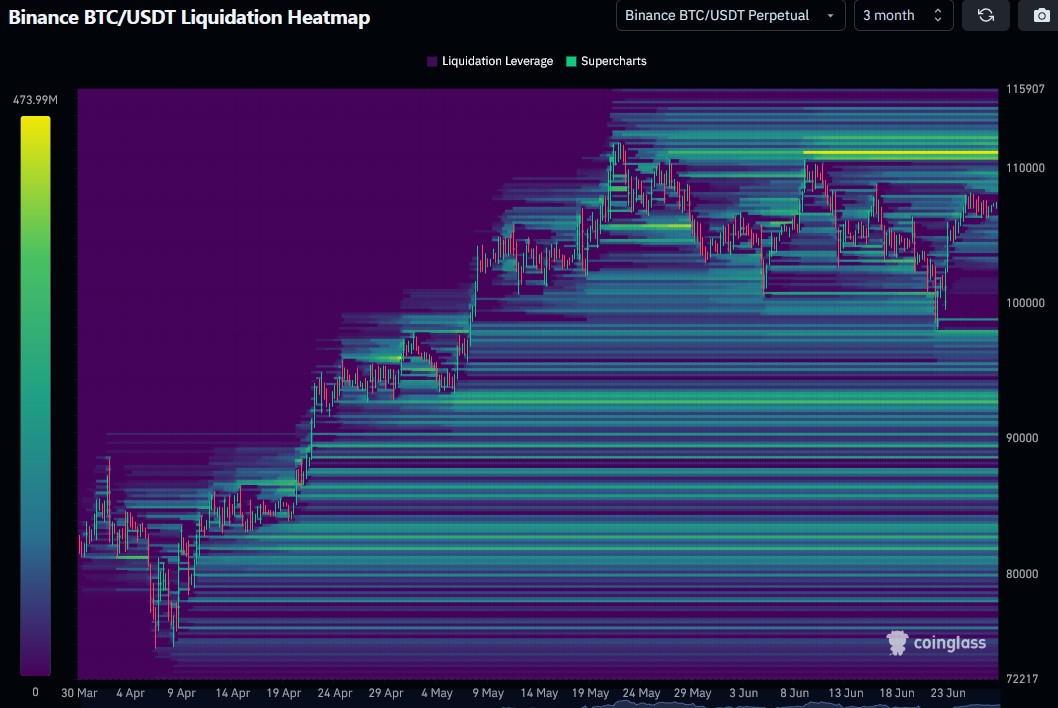Click the 9 Apr date axis label
1058x708 pixels.
(x=182, y=693)
